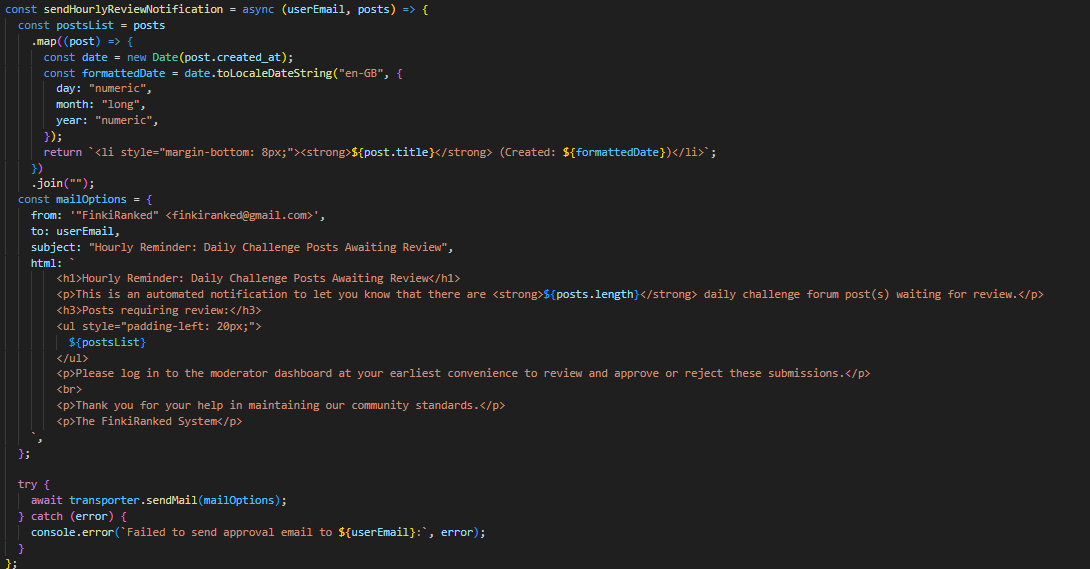Click the year property key
The image size is (1090, 569).
point(69,120)
